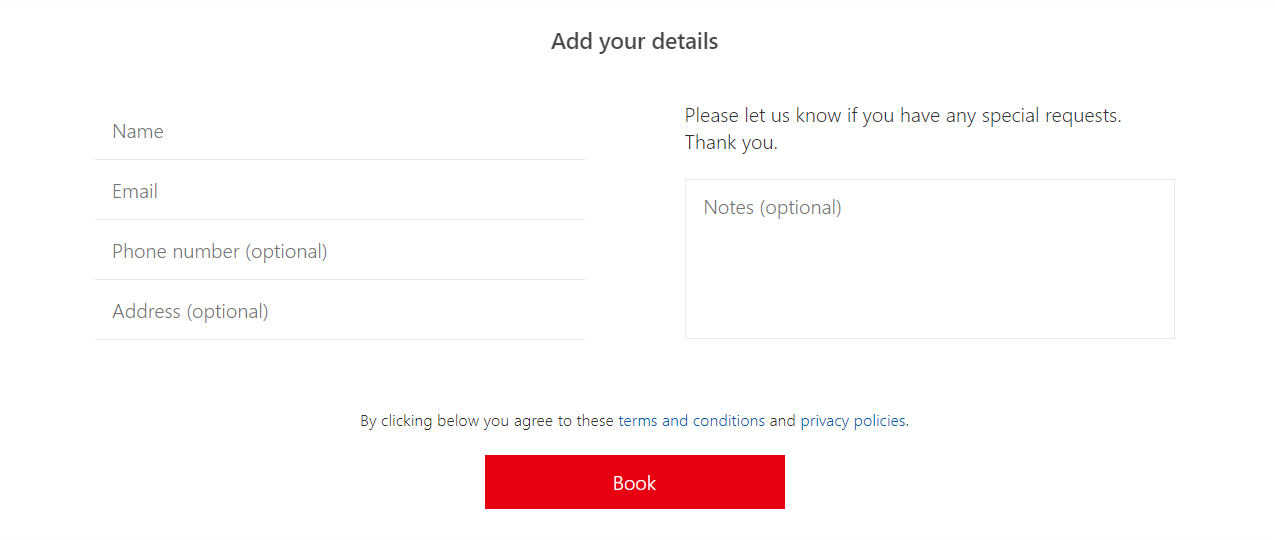
Task: Place cursor in the Name box
Action: point(340,131)
